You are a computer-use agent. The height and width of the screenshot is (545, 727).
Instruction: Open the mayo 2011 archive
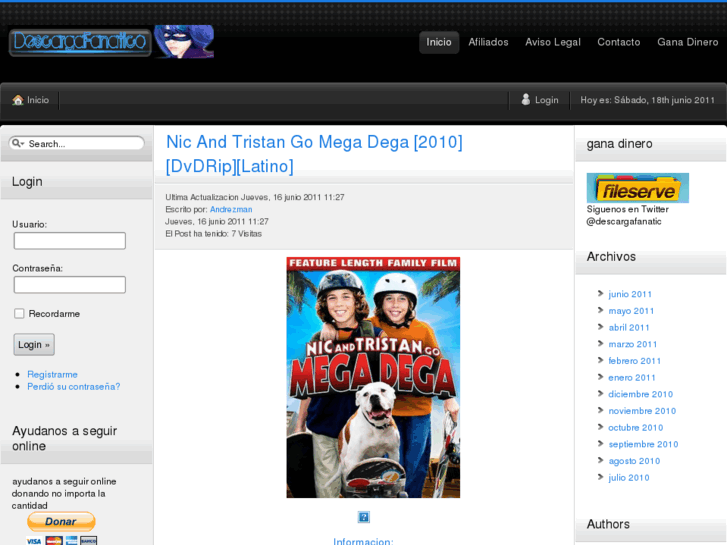(631, 311)
